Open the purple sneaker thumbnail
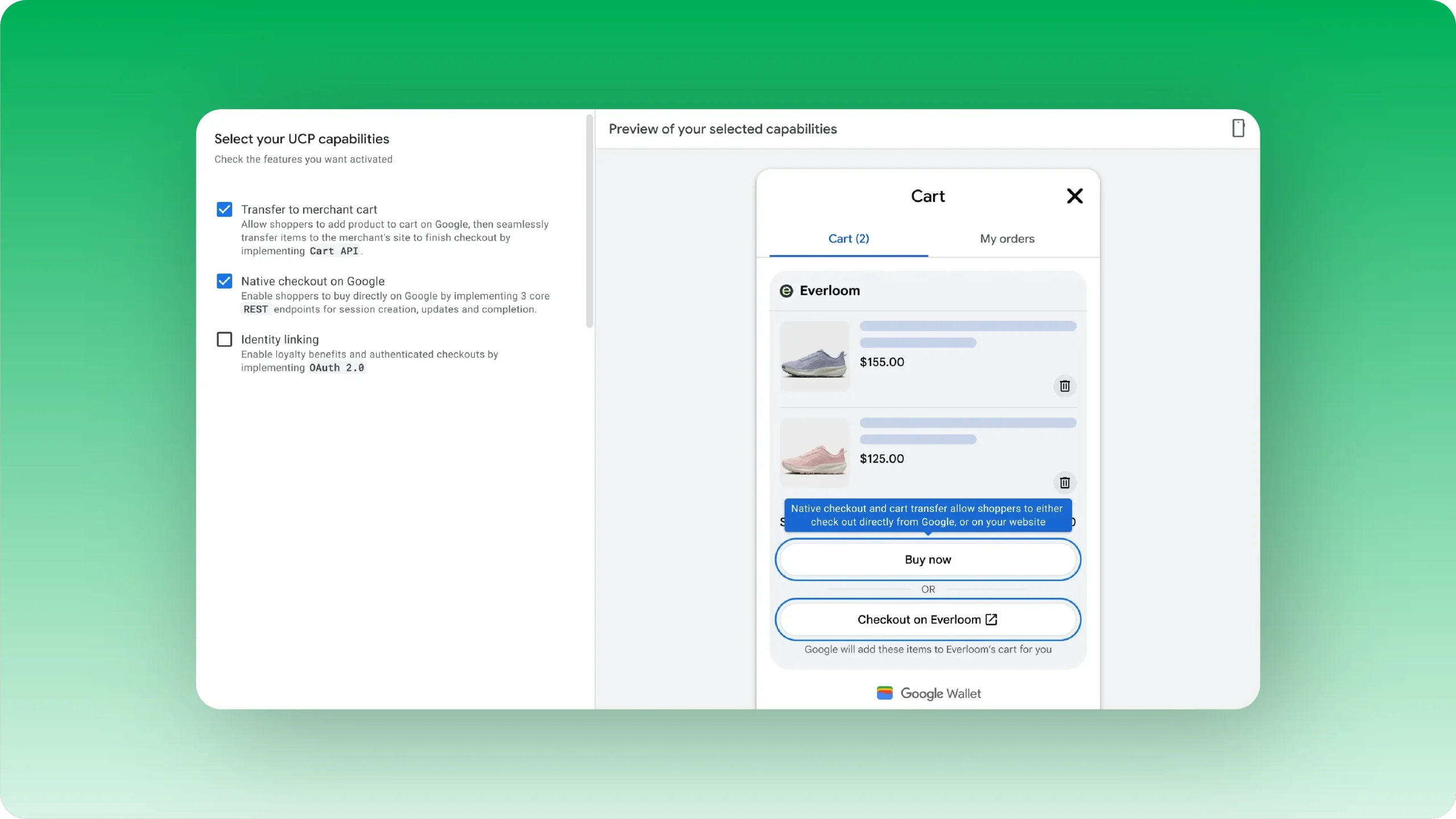This screenshot has height=819, width=1456. point(814,356)
